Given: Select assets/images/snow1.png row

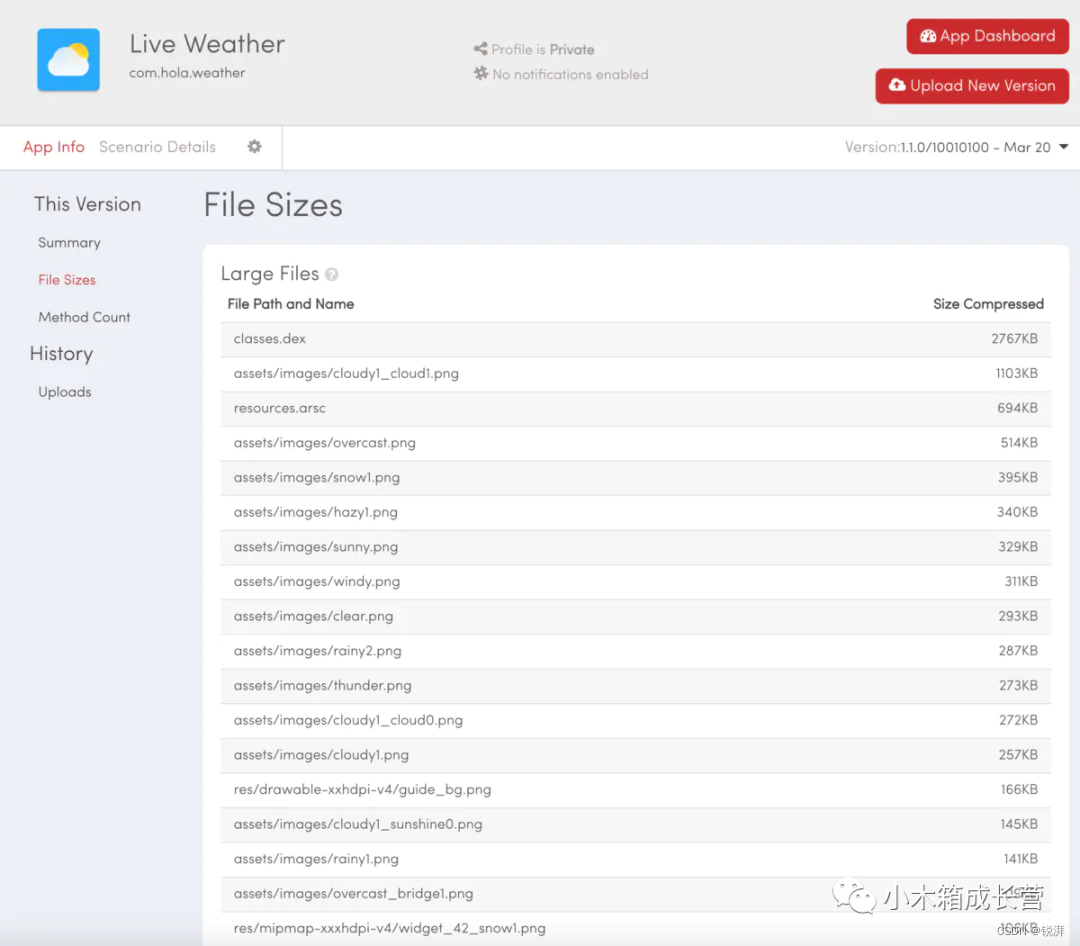Looking at the screenshot, I should (635, 477).
